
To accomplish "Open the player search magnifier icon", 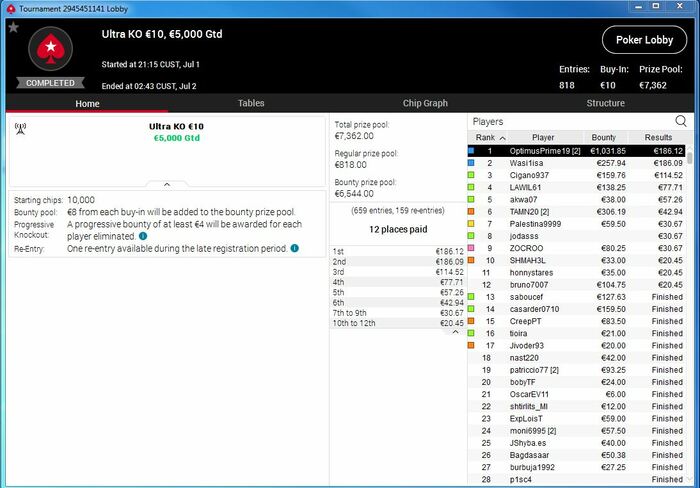I will pyautogui.click(x=681, y=121).
